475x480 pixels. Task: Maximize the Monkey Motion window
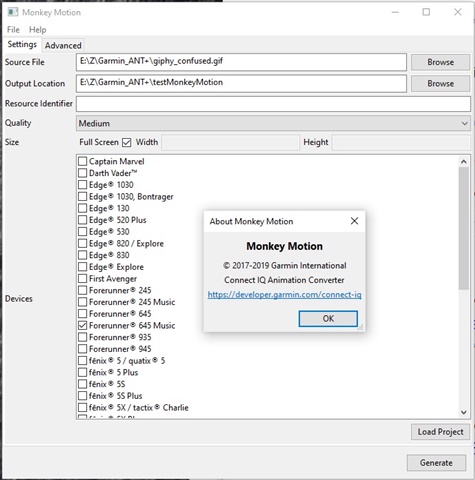pos(426,12)
